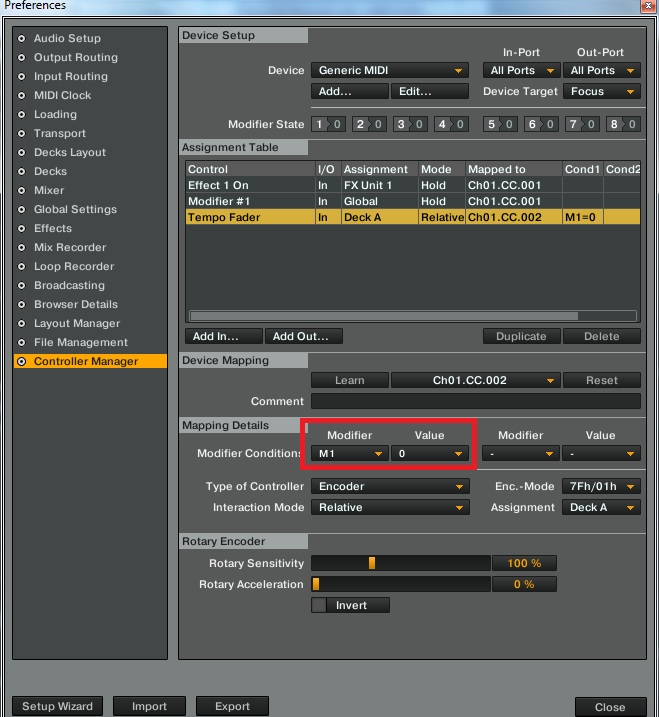Click the Rotary Sensitivity slider
The height and width of the screenshot is (717, 659).
(x=401, y=563)
